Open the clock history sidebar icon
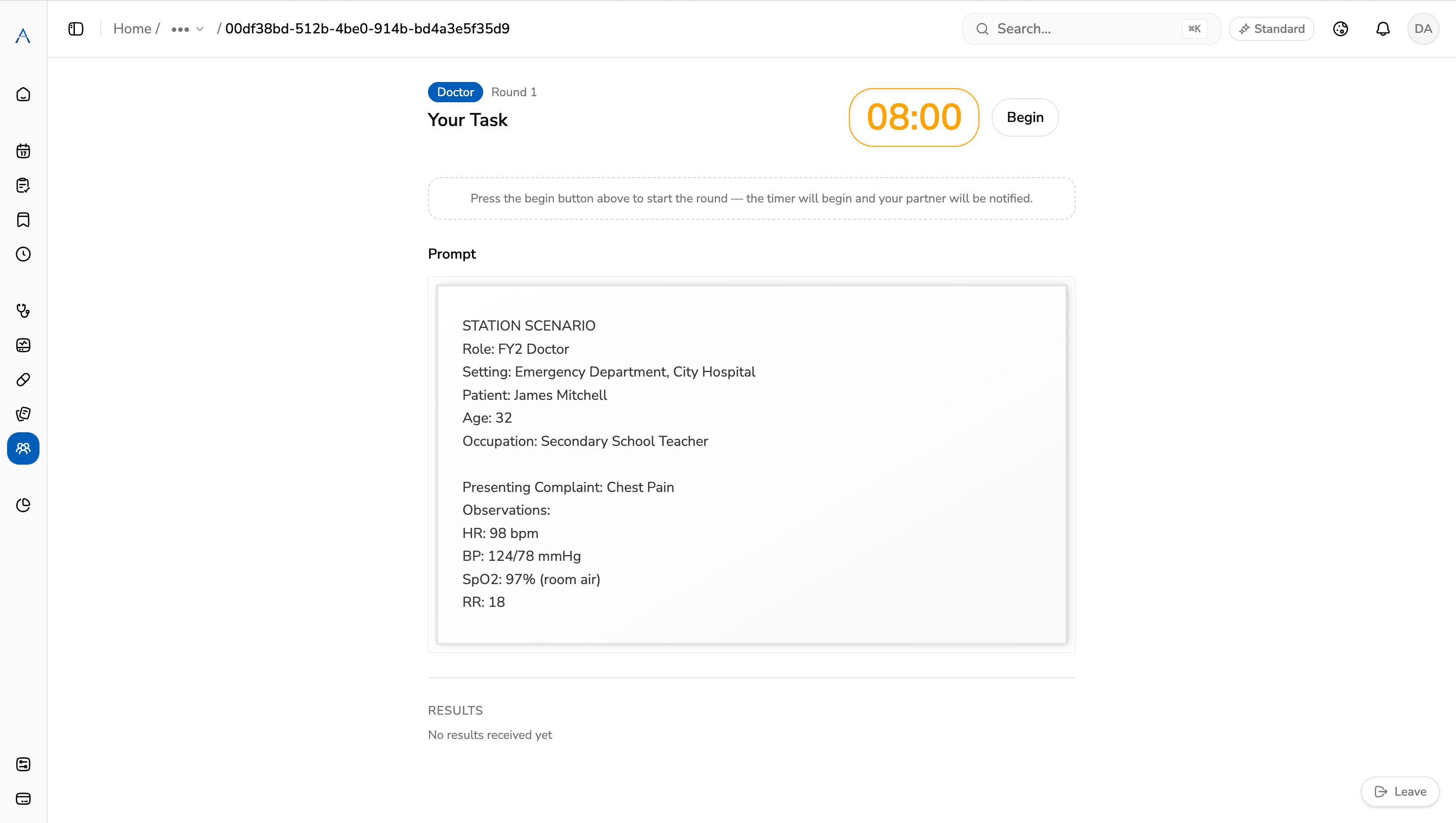 pos(23,254)
